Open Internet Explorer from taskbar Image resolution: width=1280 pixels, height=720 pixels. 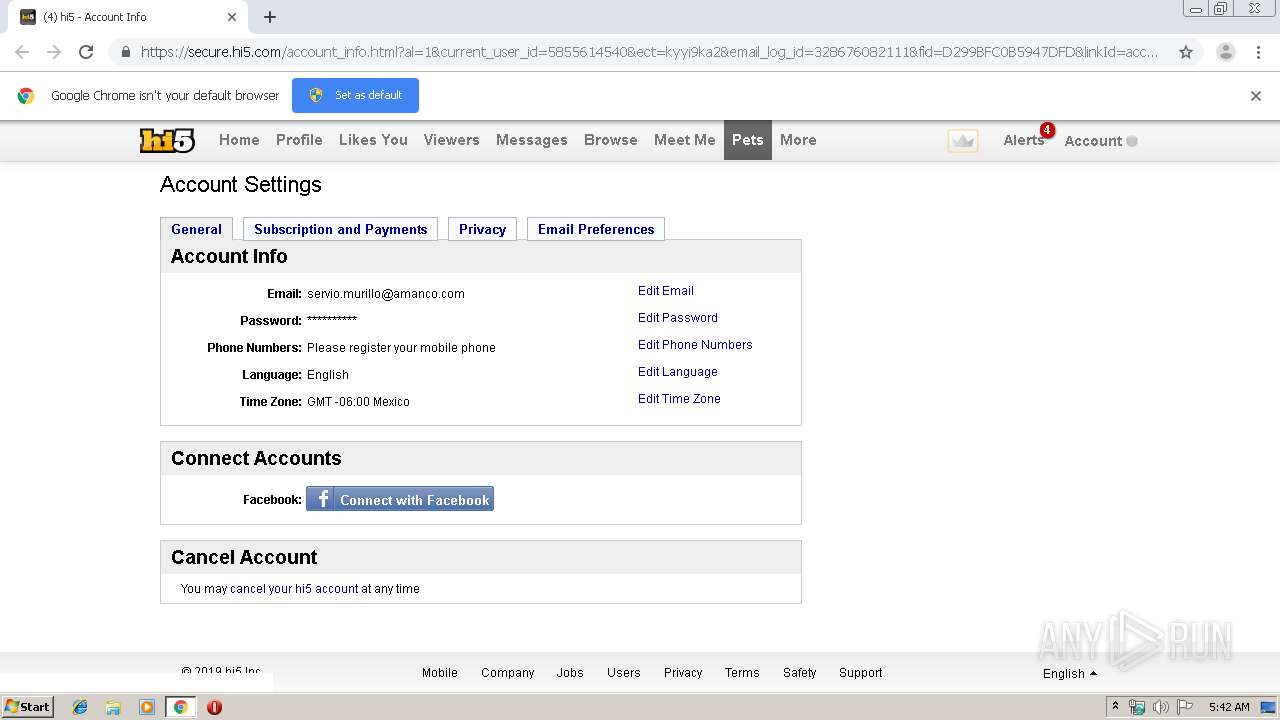(x=80, y=707)
